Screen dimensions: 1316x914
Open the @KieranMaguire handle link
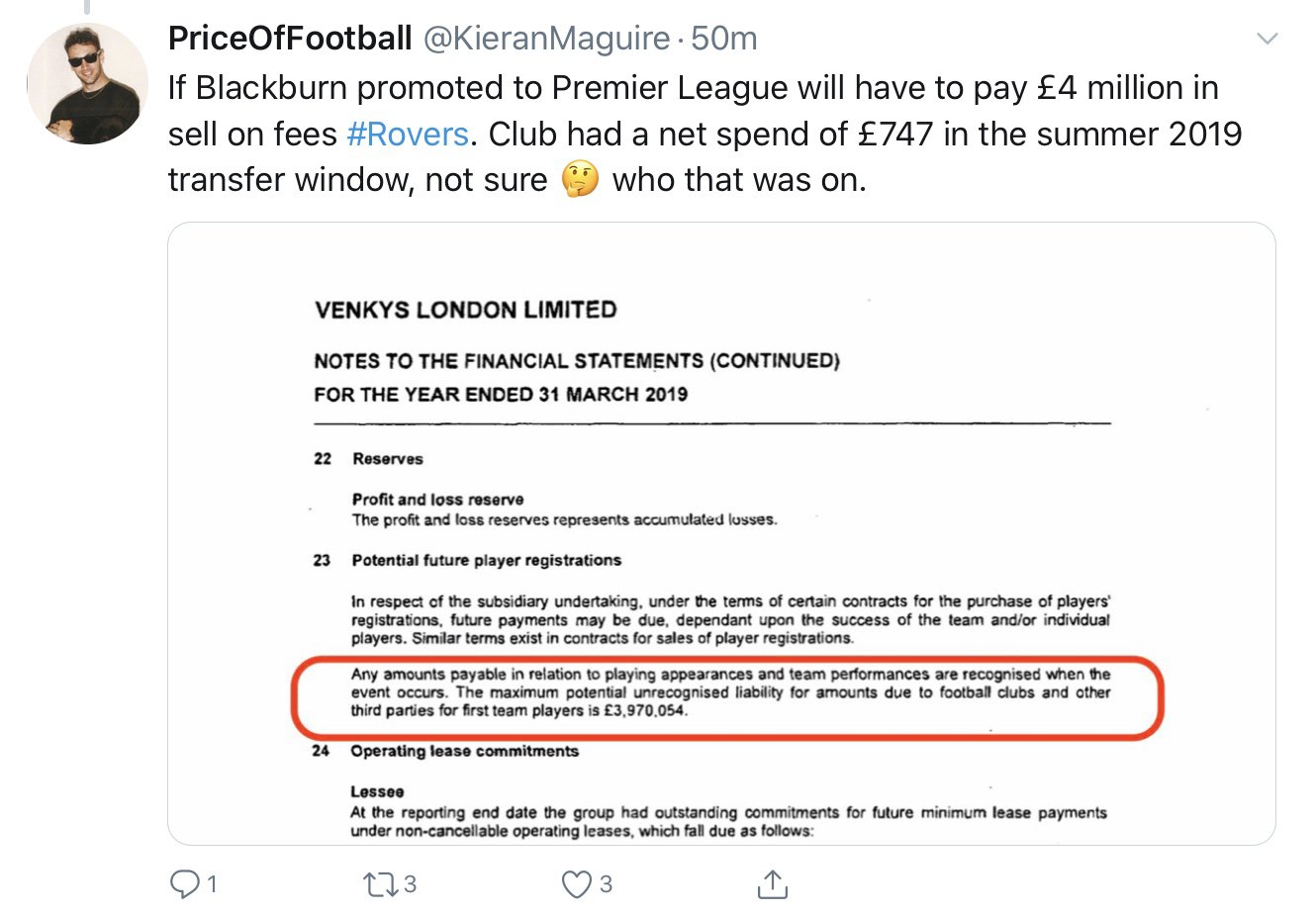point(546,39)
